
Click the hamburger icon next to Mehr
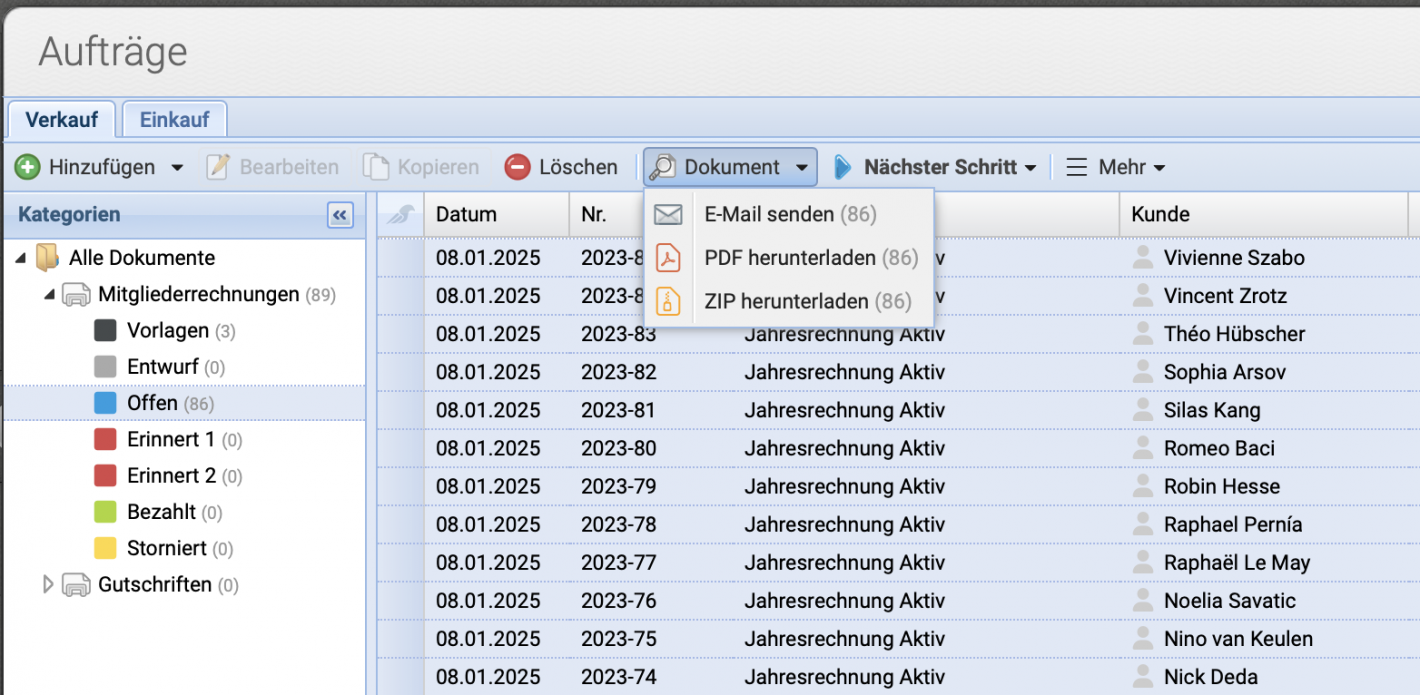[1076, 167]
